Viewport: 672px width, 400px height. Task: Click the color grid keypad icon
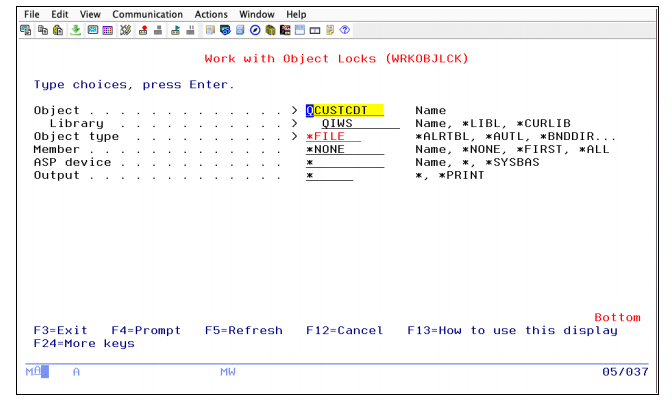click(x=109, y=30)
